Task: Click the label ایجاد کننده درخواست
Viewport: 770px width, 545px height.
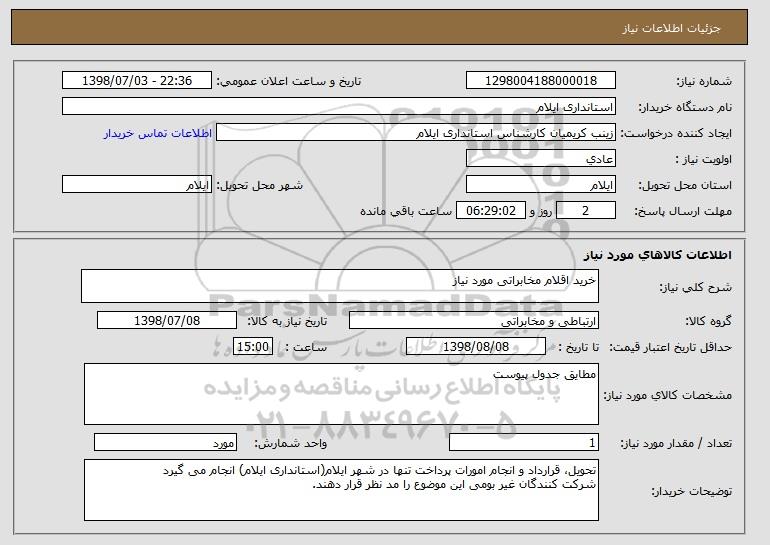Action: 676,133
